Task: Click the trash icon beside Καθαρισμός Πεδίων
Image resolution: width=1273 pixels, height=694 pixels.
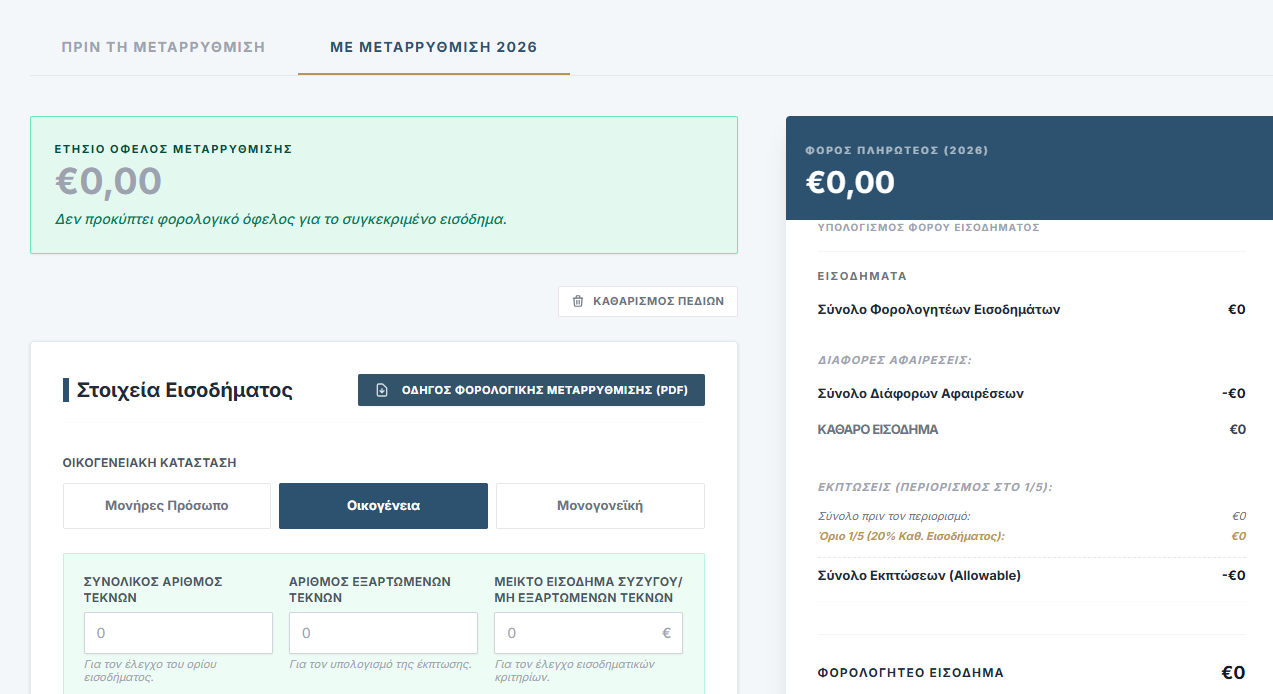Action: [x=578, y=301]
